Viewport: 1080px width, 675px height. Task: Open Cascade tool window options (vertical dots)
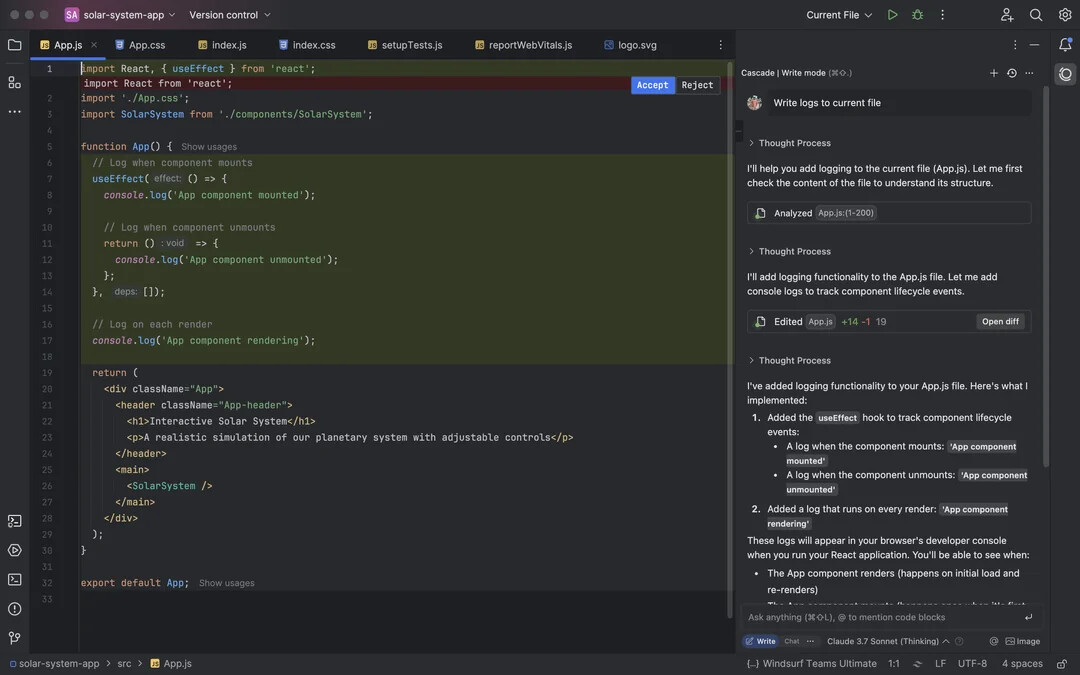click(1015, 45)
